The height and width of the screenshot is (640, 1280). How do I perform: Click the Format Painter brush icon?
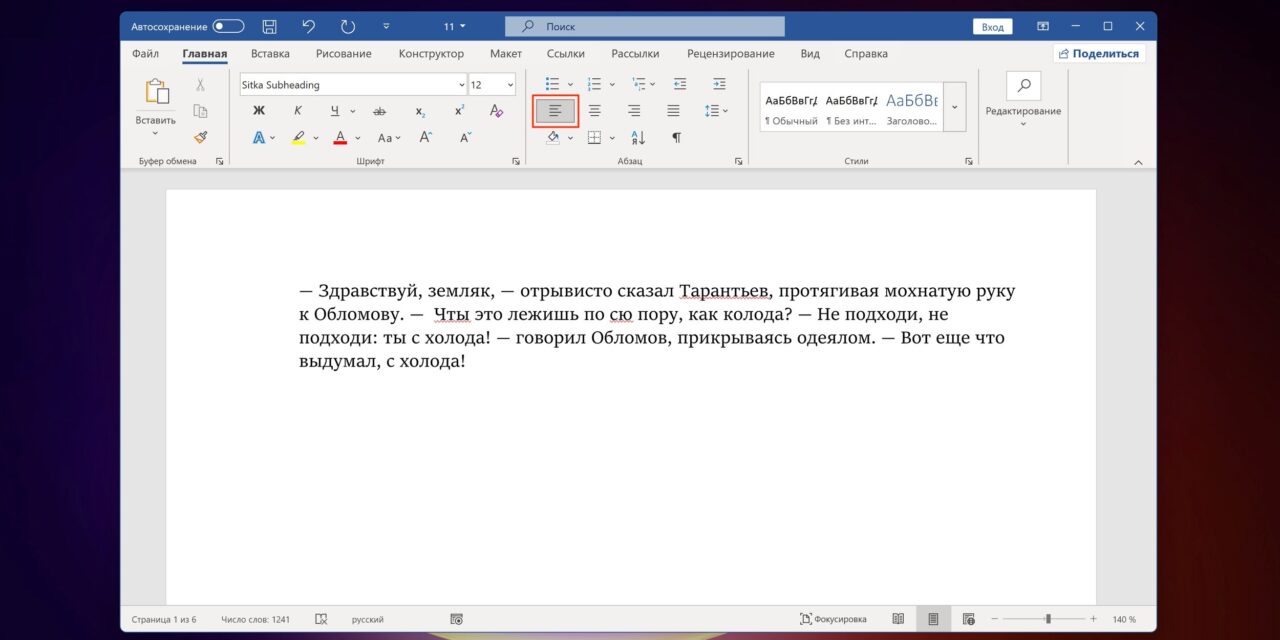[x=200, y=138]
